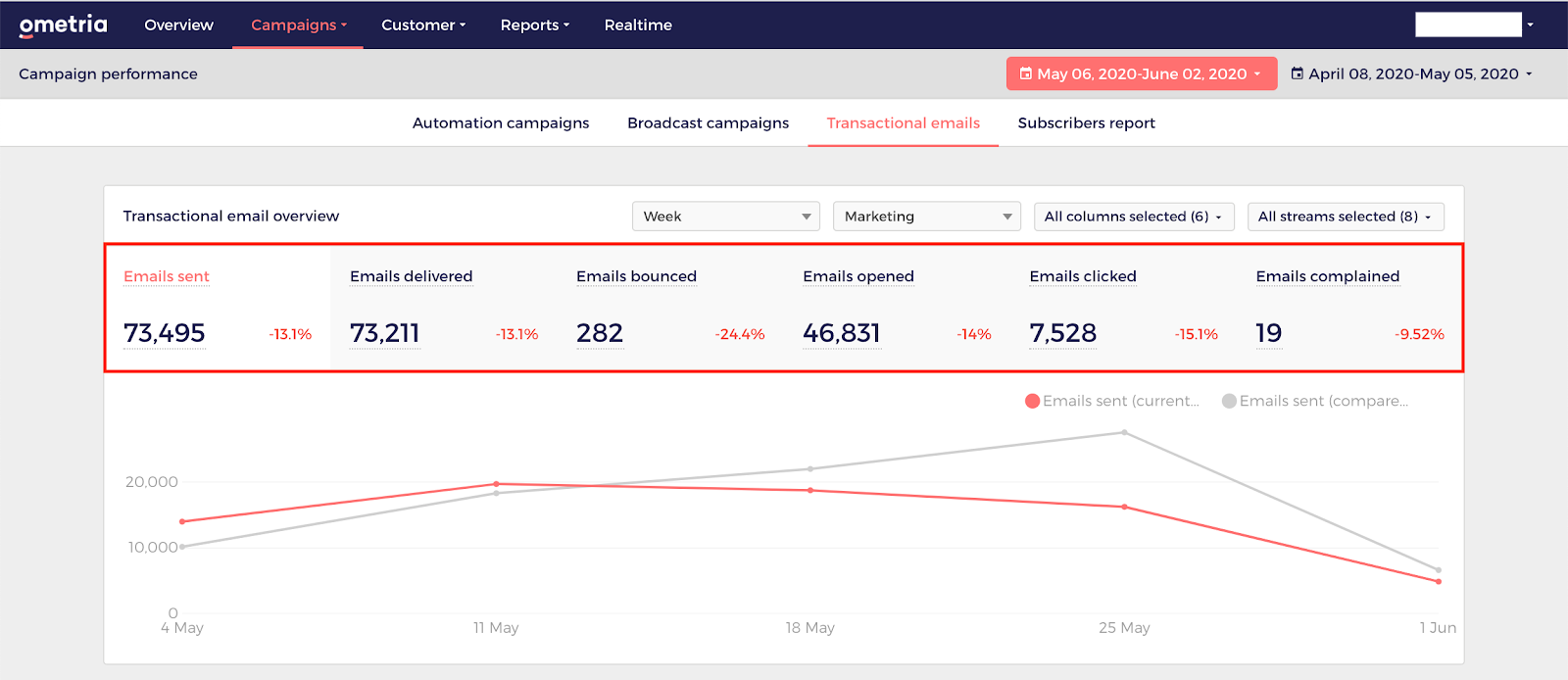
Task: Switch to Broadcast campaigns tab
Action: [708, 122]
